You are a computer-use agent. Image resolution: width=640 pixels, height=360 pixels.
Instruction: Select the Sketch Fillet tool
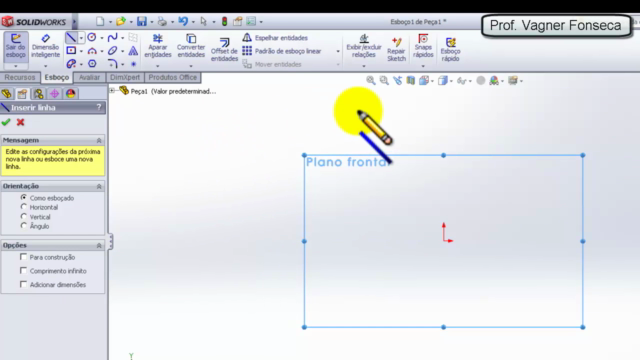point(113,64)
